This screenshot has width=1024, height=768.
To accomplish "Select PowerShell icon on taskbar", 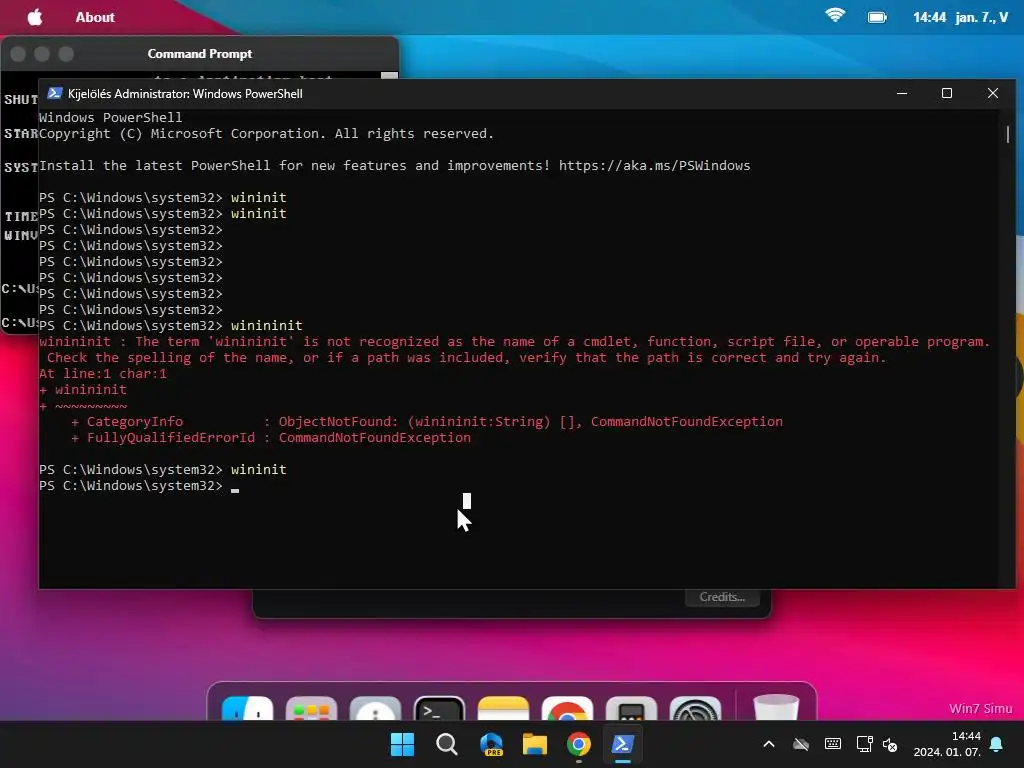I will (622, 744).
